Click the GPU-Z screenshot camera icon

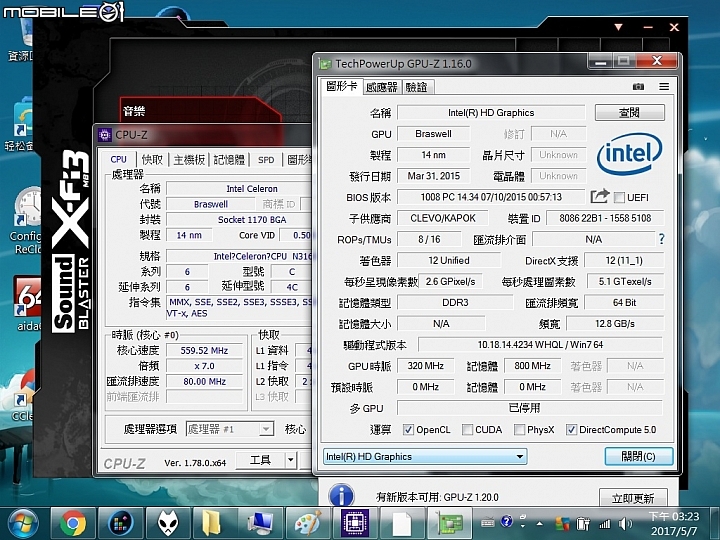[x=638, y=86]
